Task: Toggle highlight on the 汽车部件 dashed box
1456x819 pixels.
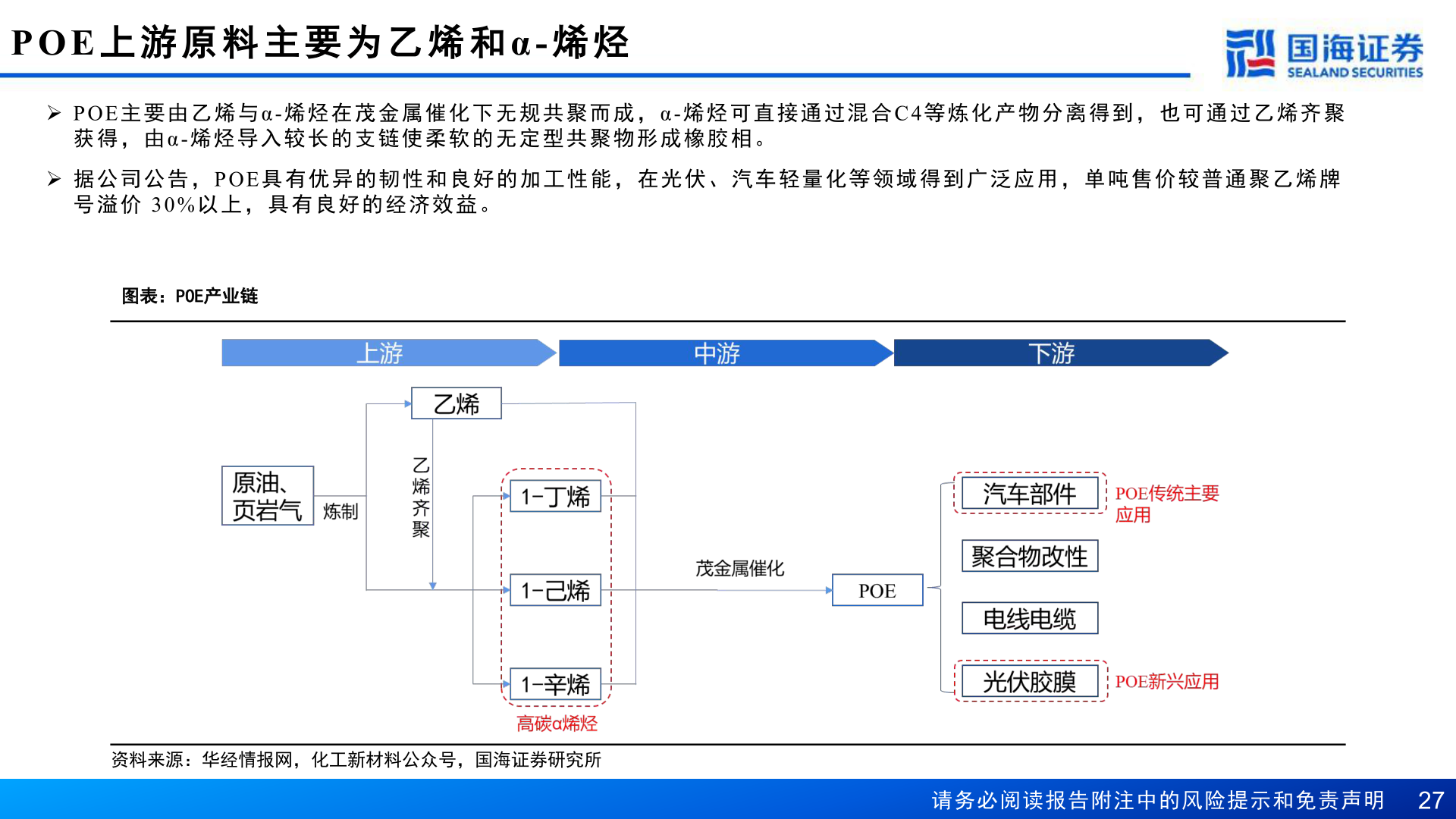Action: [1029, 494]
